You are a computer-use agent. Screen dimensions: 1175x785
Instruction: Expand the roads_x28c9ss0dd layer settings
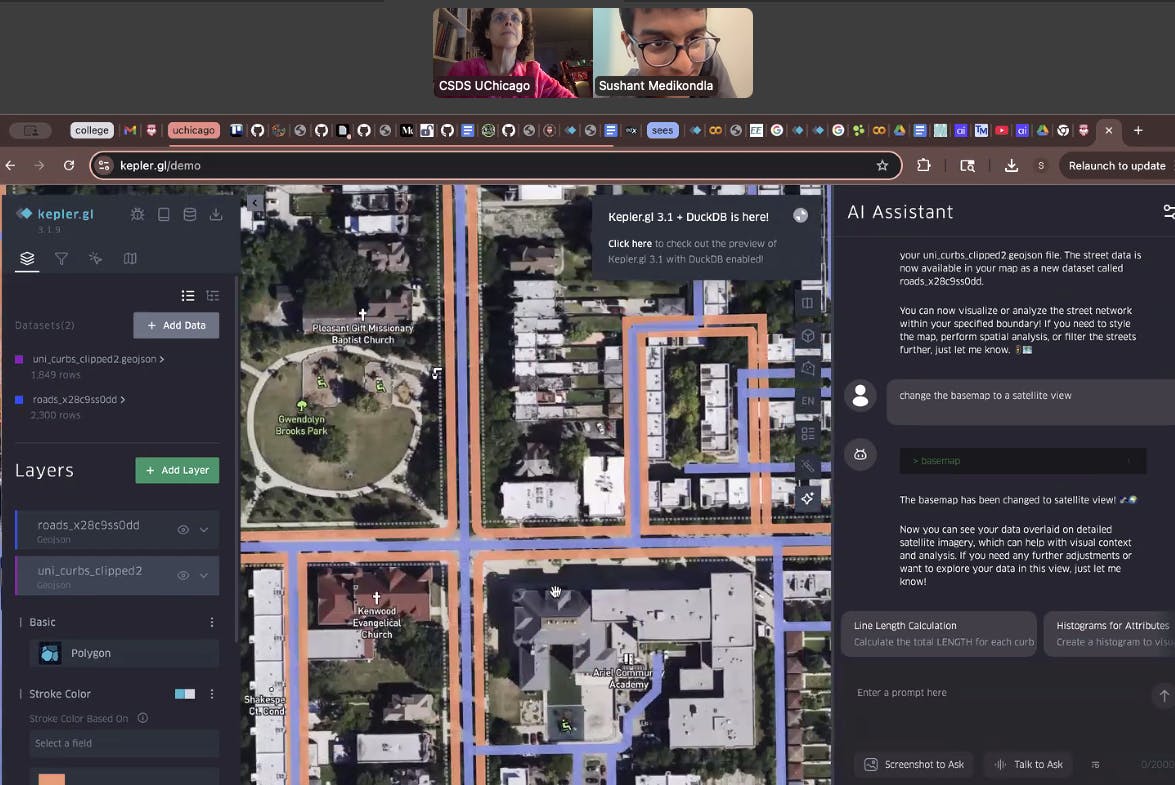coord(204,530)
